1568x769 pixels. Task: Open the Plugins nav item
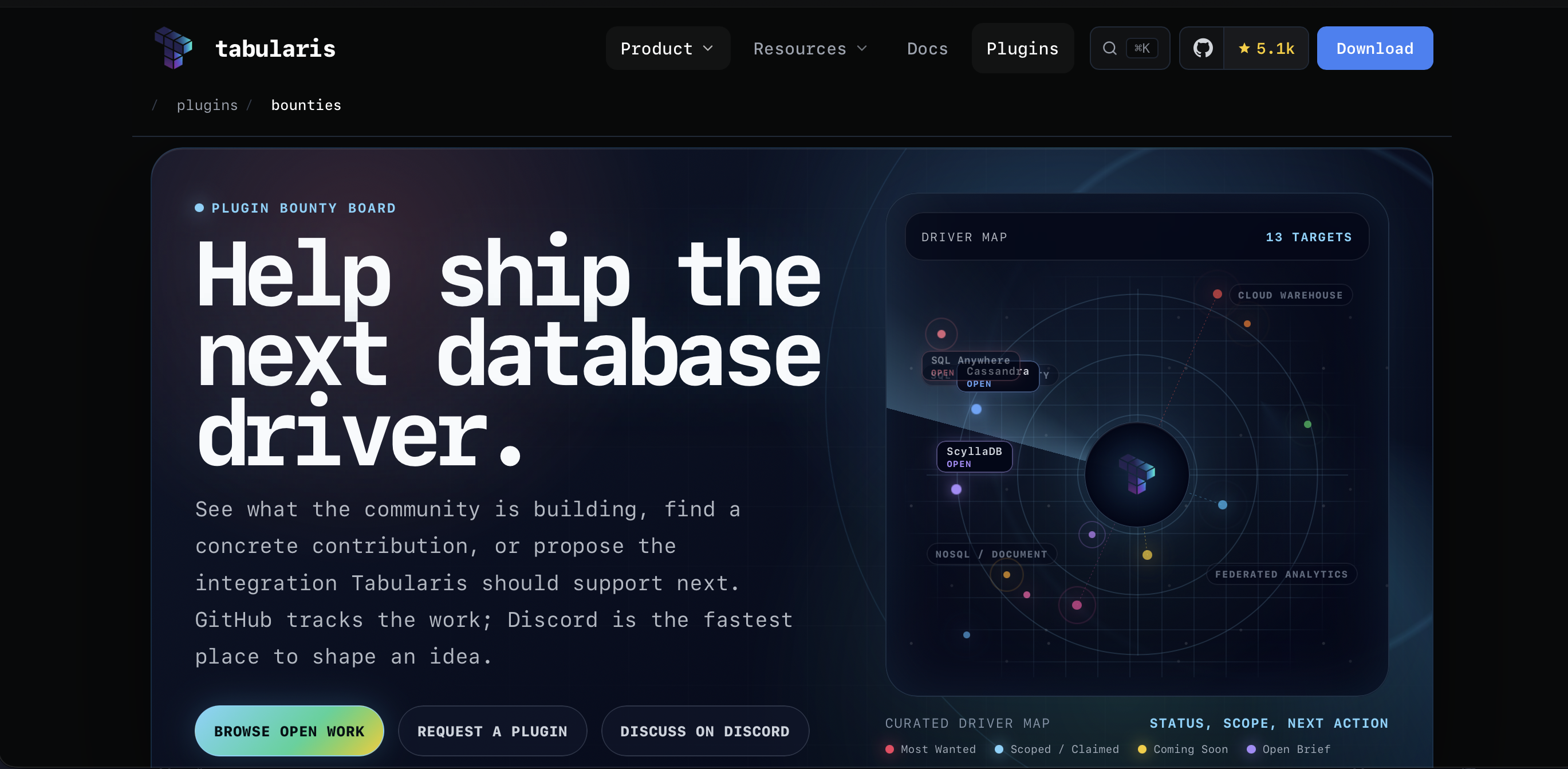pyautogui.click(x=1022, y=48)
